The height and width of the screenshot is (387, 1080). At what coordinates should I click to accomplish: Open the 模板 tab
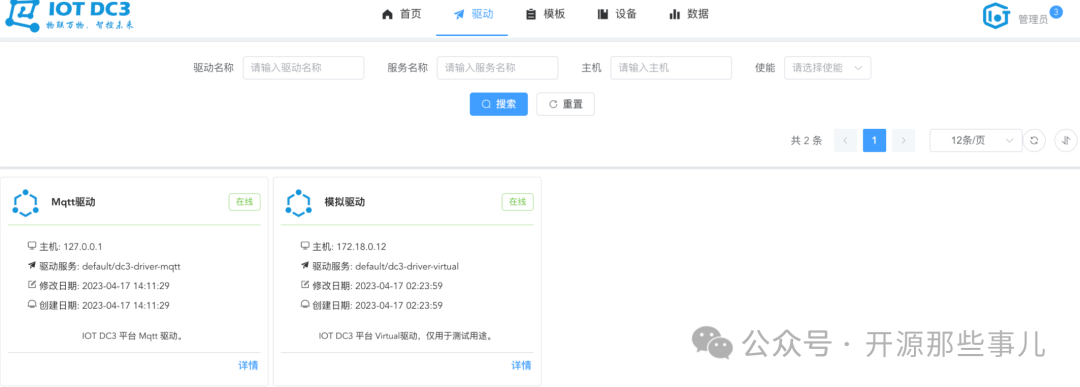(545, 14)
